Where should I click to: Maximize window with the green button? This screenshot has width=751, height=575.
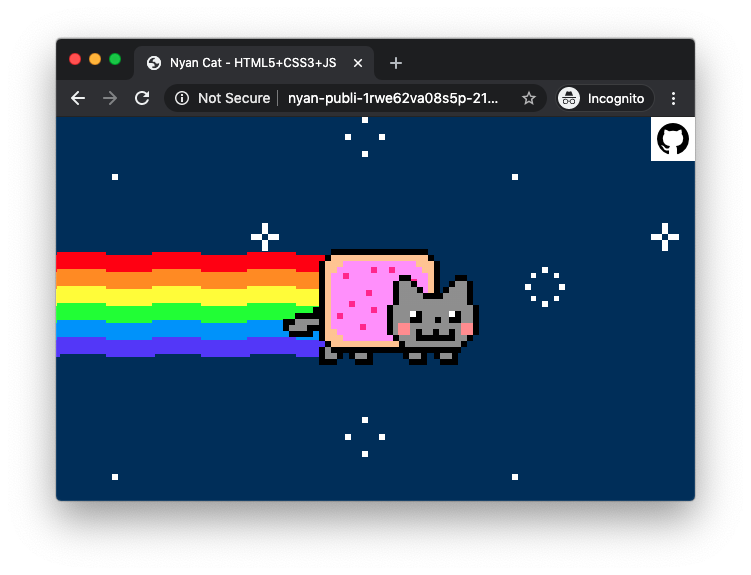(115, 59)
